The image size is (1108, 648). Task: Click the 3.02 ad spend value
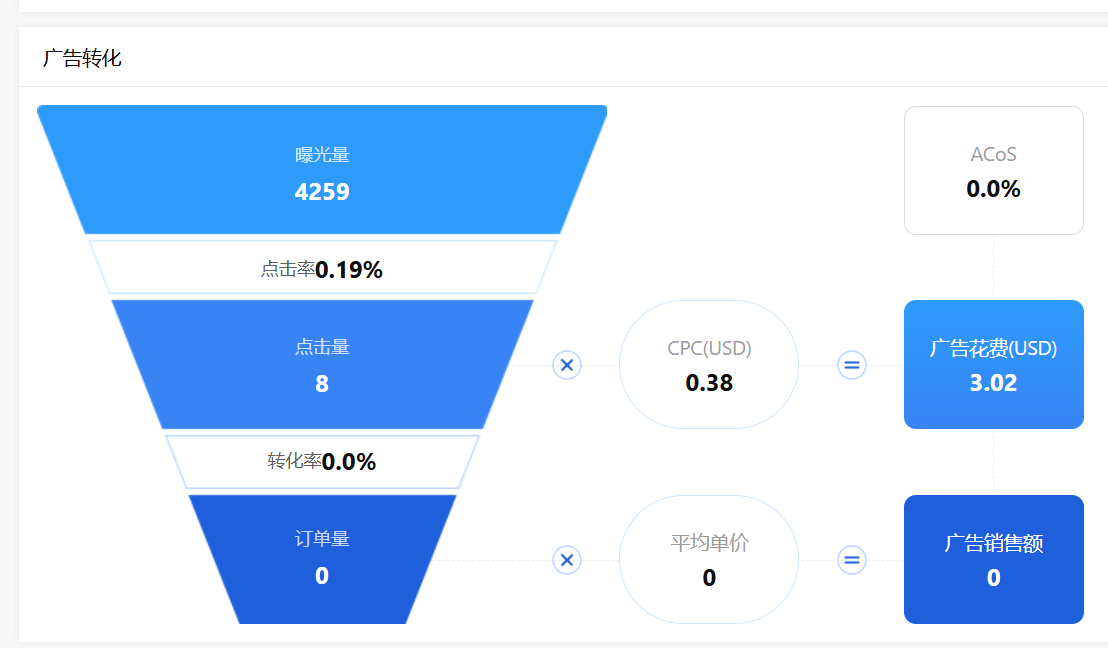point(994,383)
